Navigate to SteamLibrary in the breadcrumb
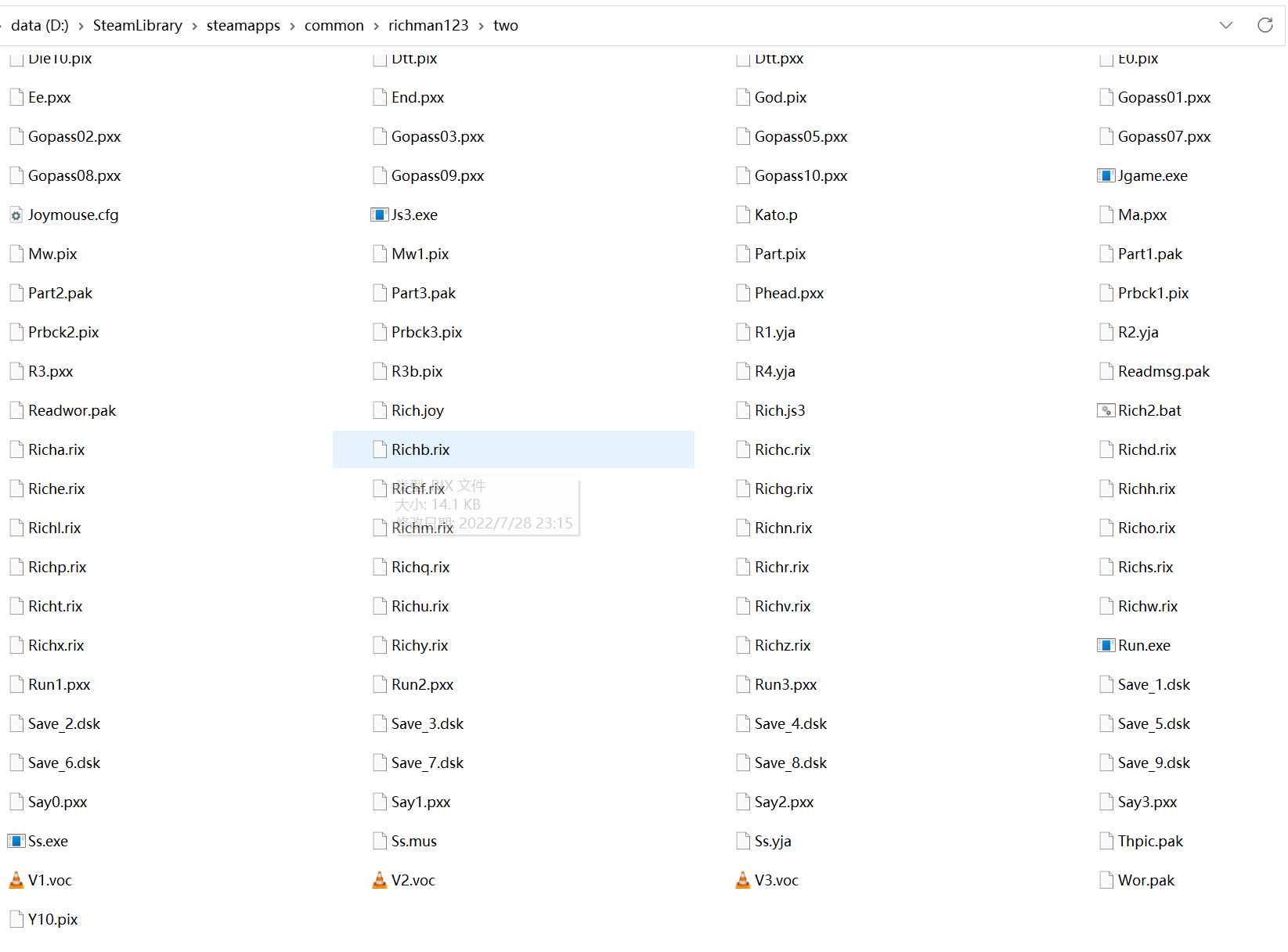This screenshot has width=1288, height=952. click(138, 25)
